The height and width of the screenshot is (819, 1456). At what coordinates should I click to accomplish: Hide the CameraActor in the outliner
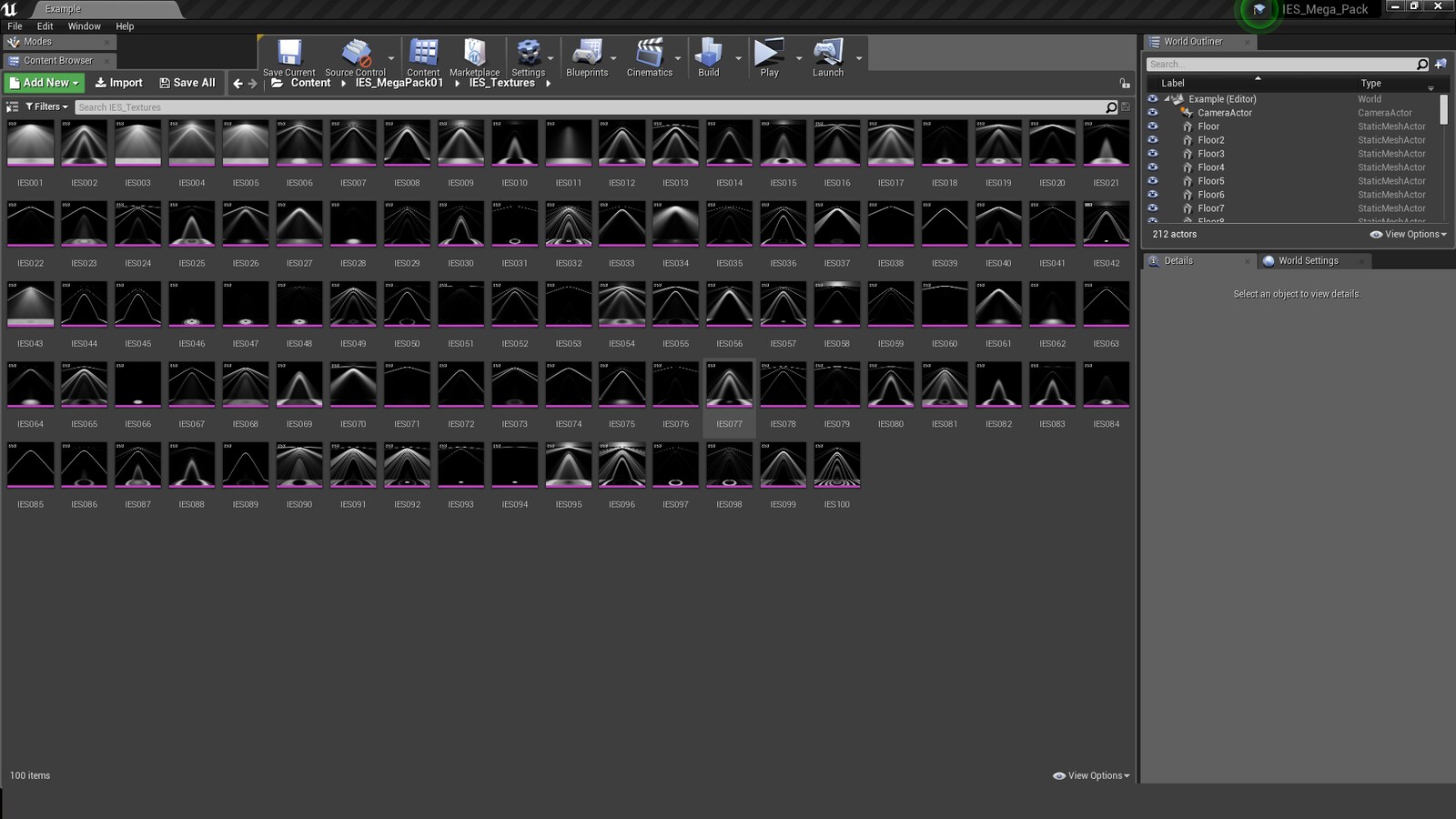tap(1153, 113)
